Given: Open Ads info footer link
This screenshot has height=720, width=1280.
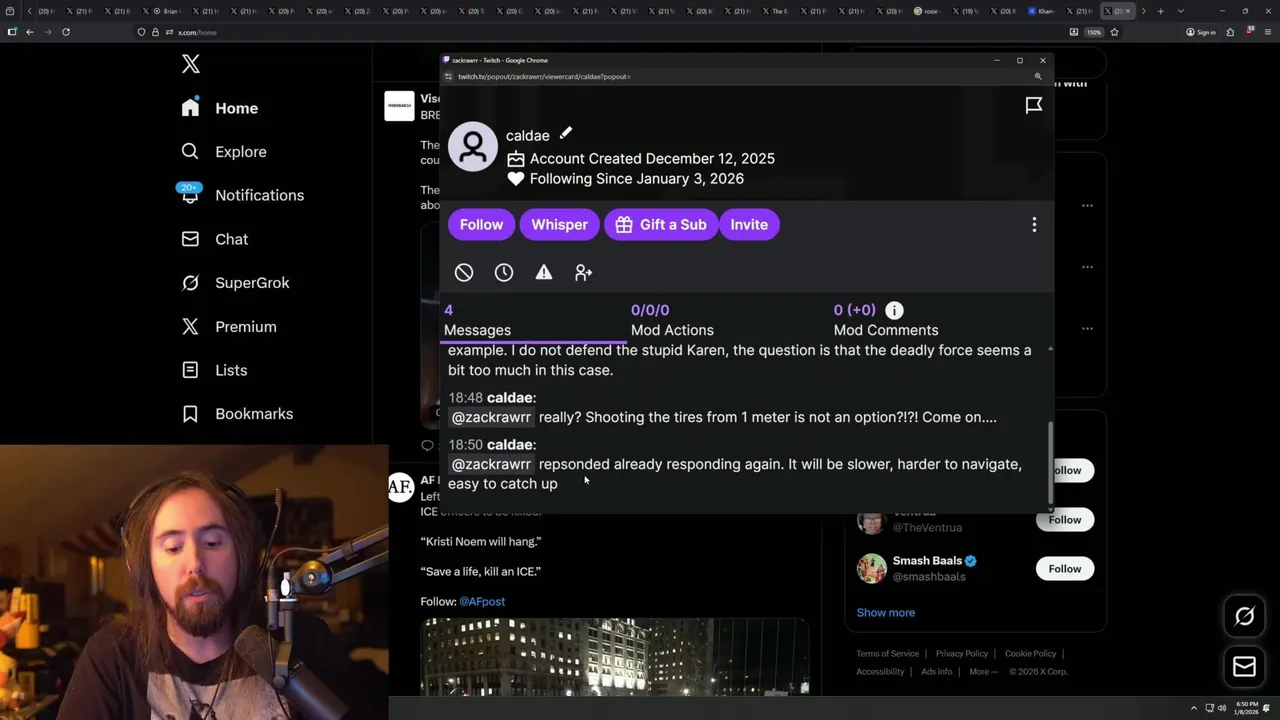Looking at the screenshot, I should [937, 672].
